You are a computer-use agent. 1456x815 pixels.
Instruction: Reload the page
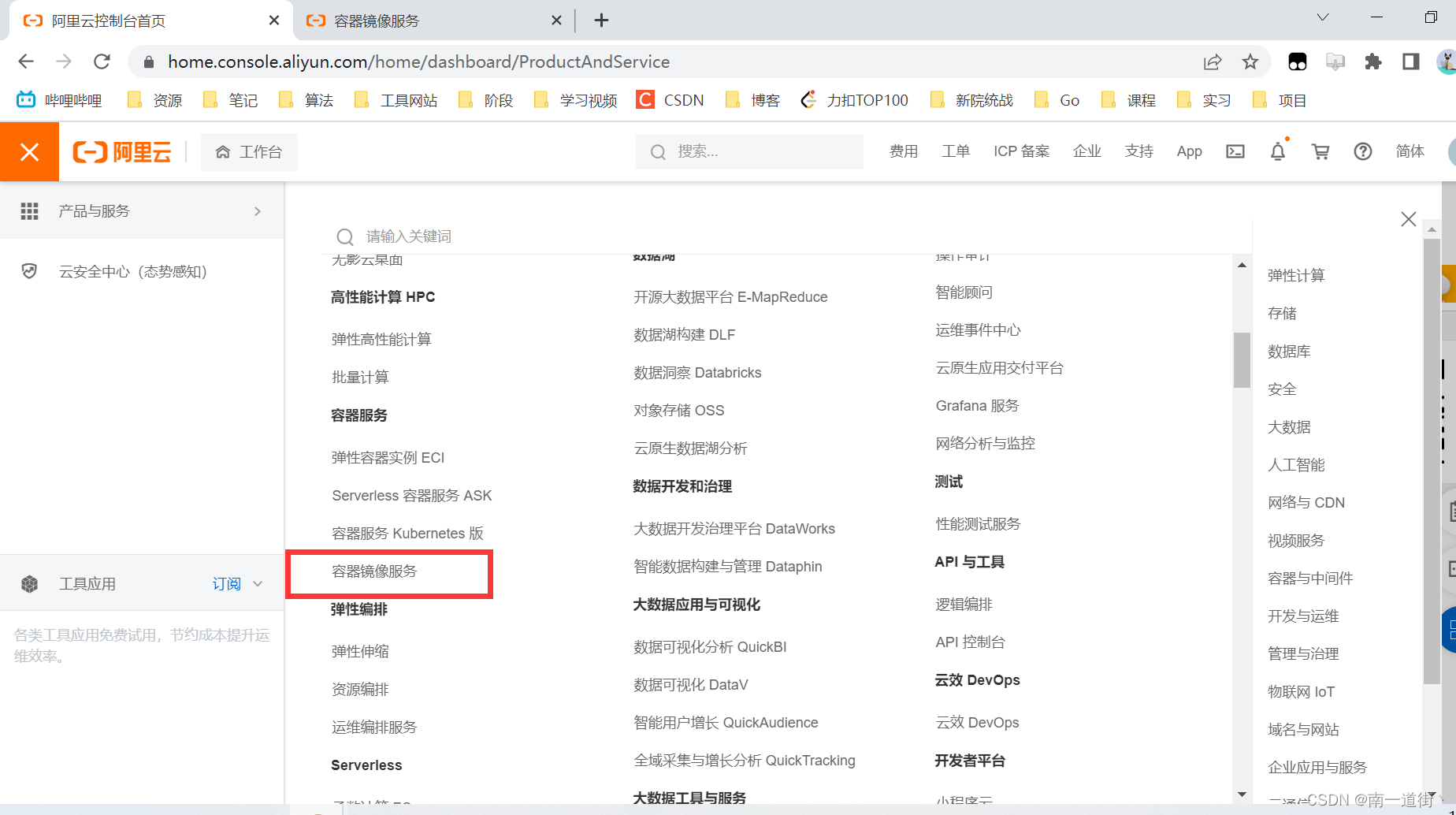point(102,61)
